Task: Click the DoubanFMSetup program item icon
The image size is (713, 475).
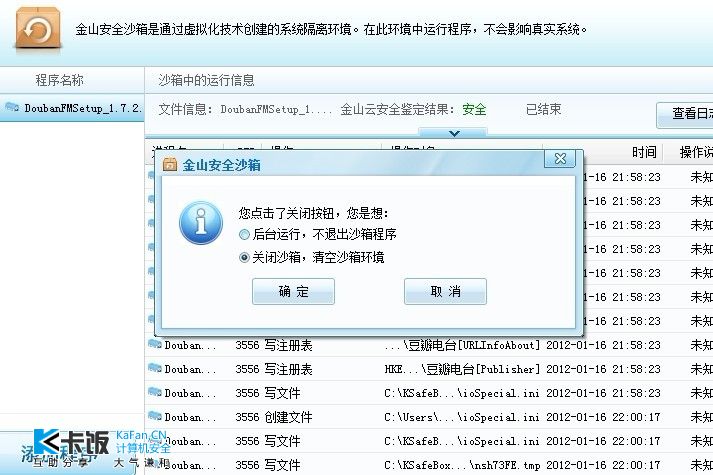Action: point(11,108)
